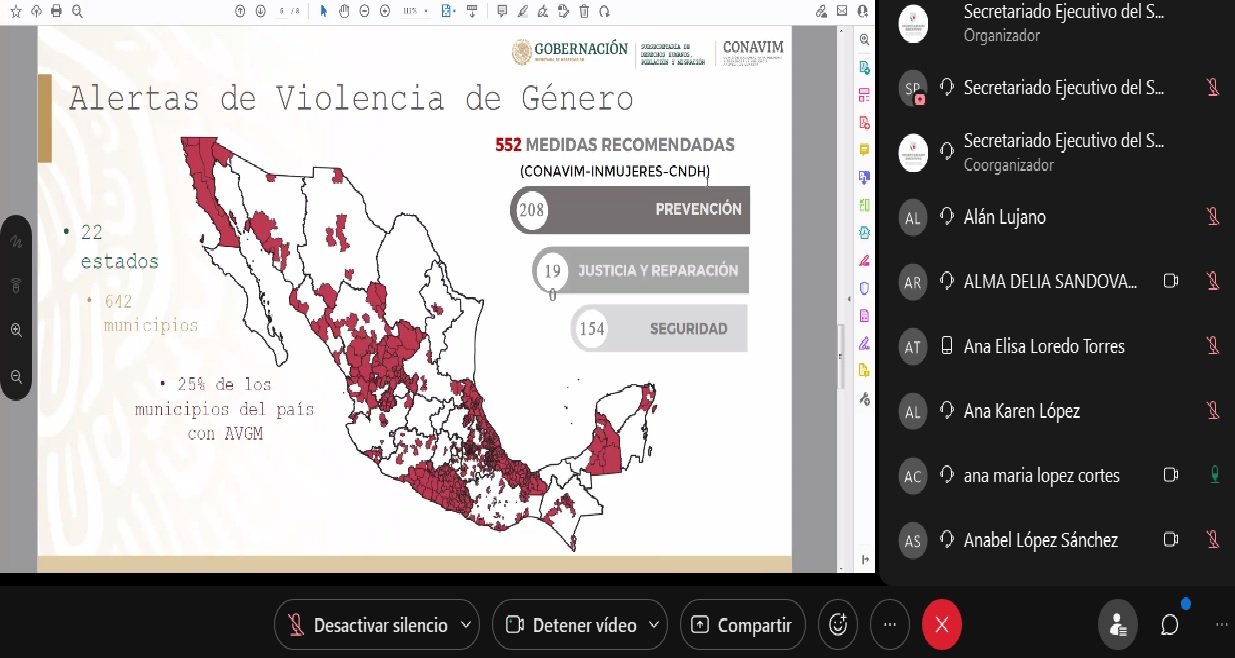This screenshot has width=1235, height=658.
Task: Click the Compartir share button
Action: tap(743, 625)
